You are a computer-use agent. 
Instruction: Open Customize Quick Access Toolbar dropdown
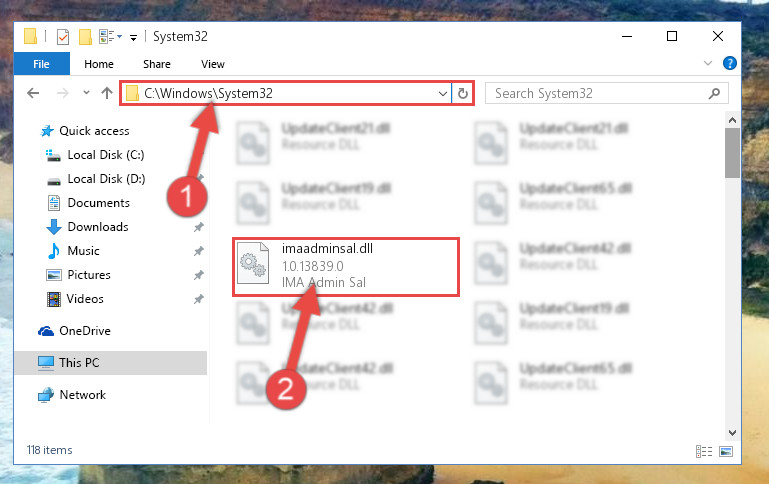[x=133, y=38]
